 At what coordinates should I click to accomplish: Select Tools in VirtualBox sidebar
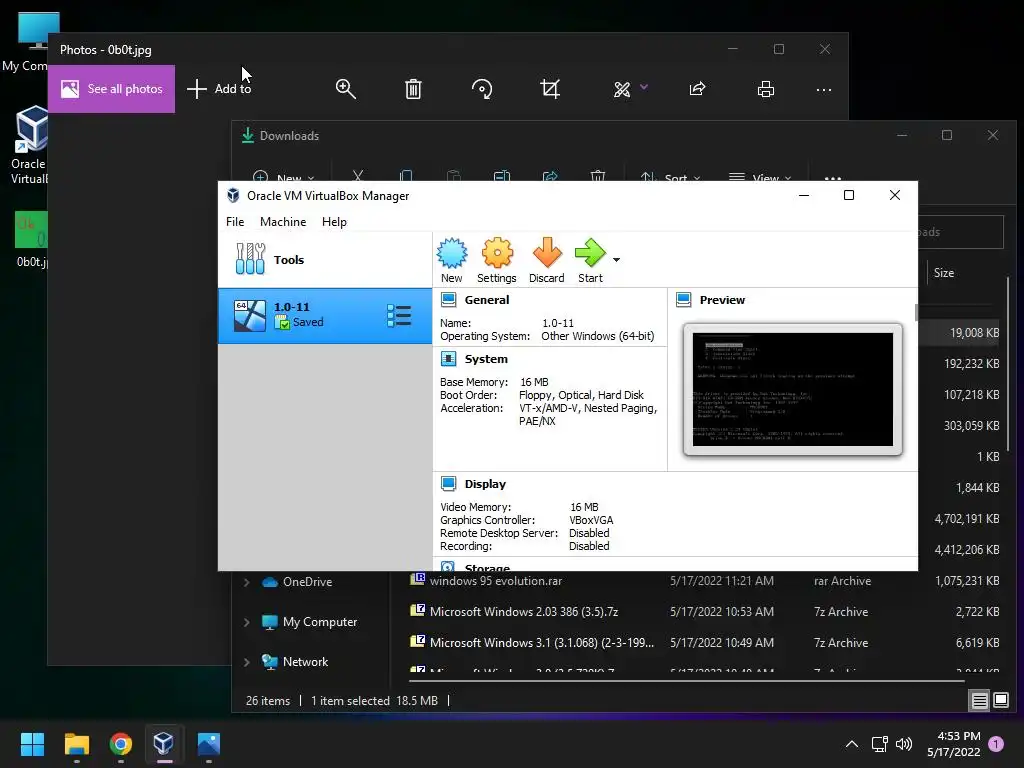325,259
